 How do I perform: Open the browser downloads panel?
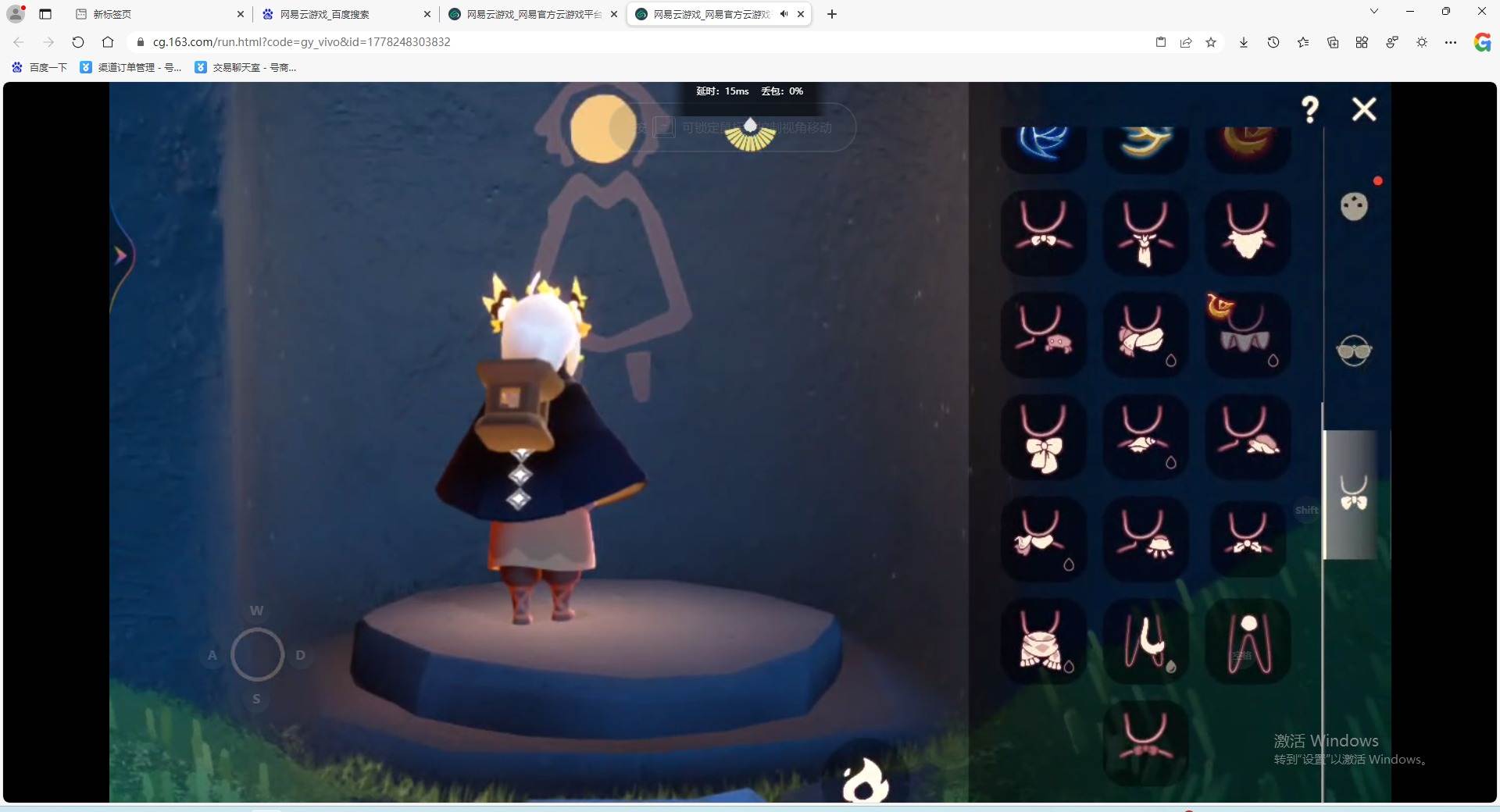(x=1244, y=42)
